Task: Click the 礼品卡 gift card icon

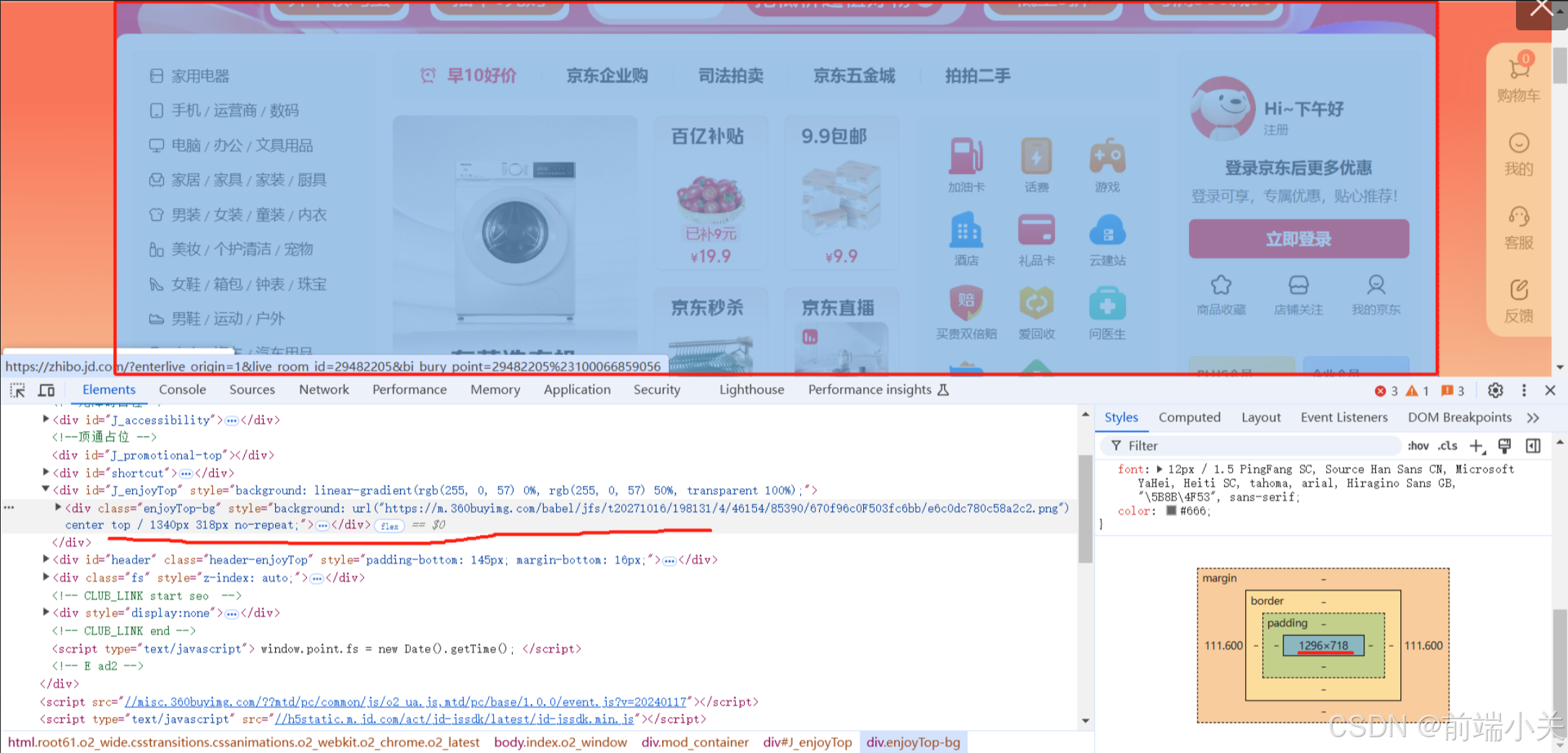Action: point(1036,230)
